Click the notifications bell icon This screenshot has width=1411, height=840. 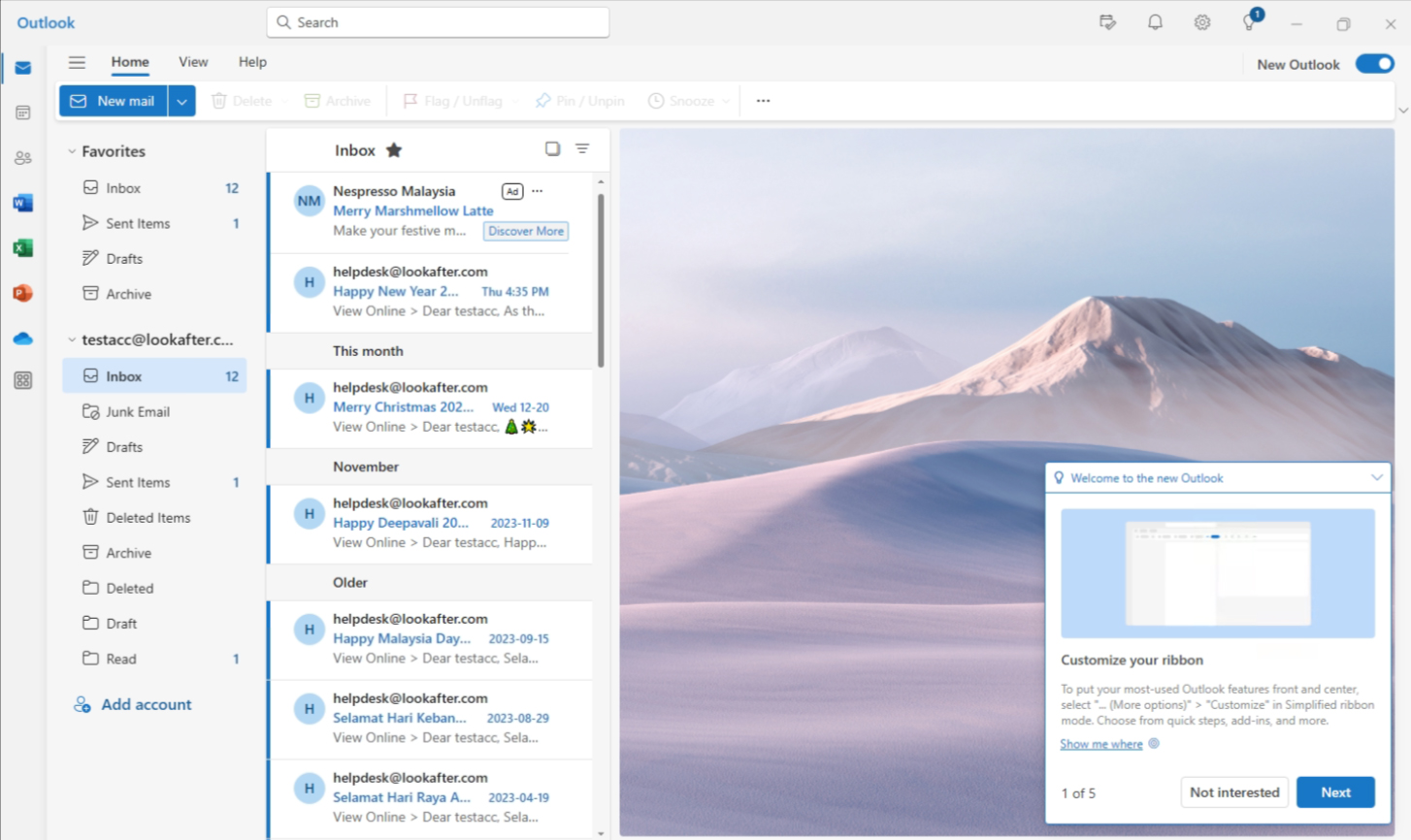[x=1155, y=22]
